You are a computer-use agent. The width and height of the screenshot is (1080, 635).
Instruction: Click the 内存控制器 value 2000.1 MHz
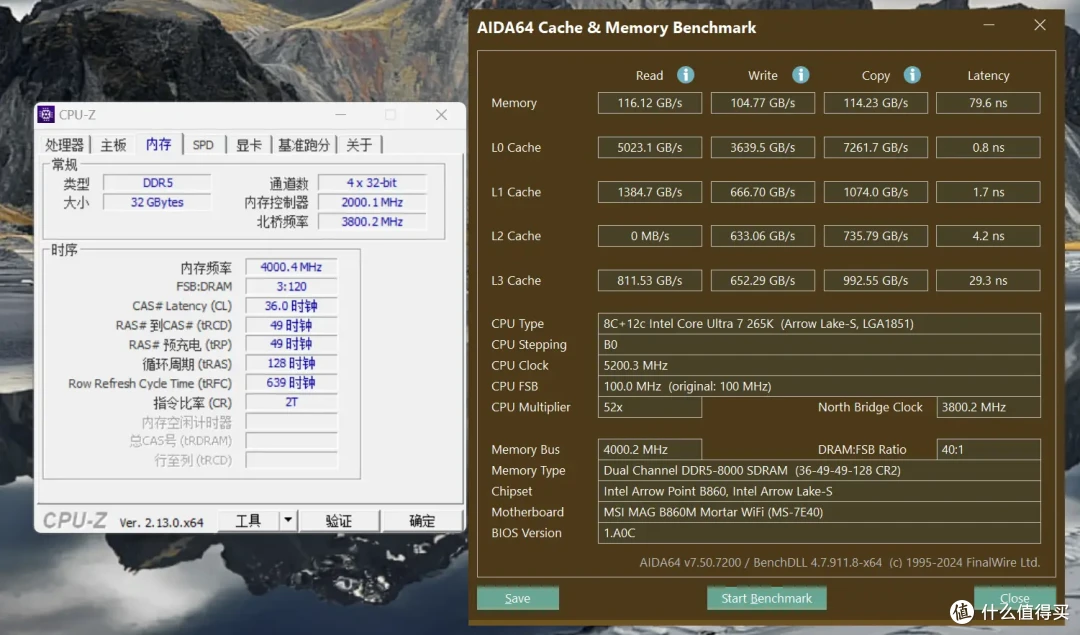click(x=372, y=202)
